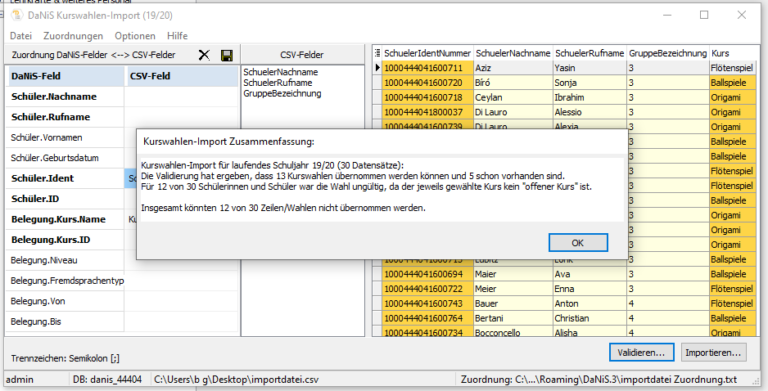Click the delete mapping X icon
Screen dimensions: 768x391
tap(204, 55)
